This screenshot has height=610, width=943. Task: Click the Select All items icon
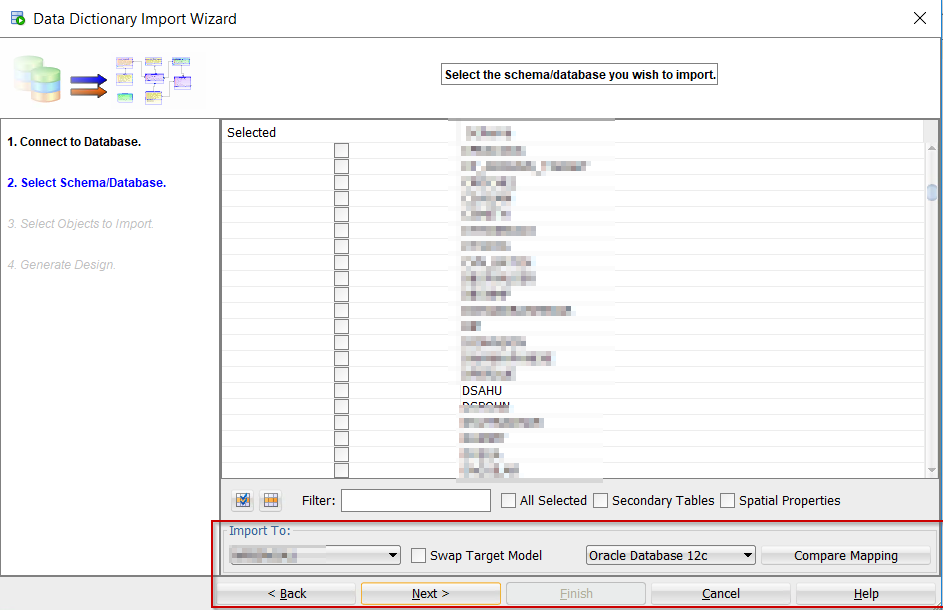[242, 500]
